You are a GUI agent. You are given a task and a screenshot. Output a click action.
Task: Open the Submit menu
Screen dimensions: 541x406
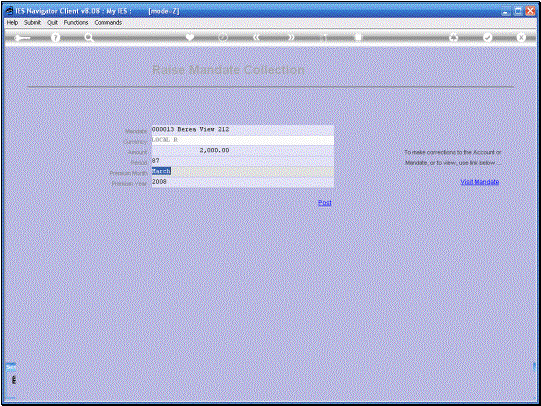pos(32,22)
